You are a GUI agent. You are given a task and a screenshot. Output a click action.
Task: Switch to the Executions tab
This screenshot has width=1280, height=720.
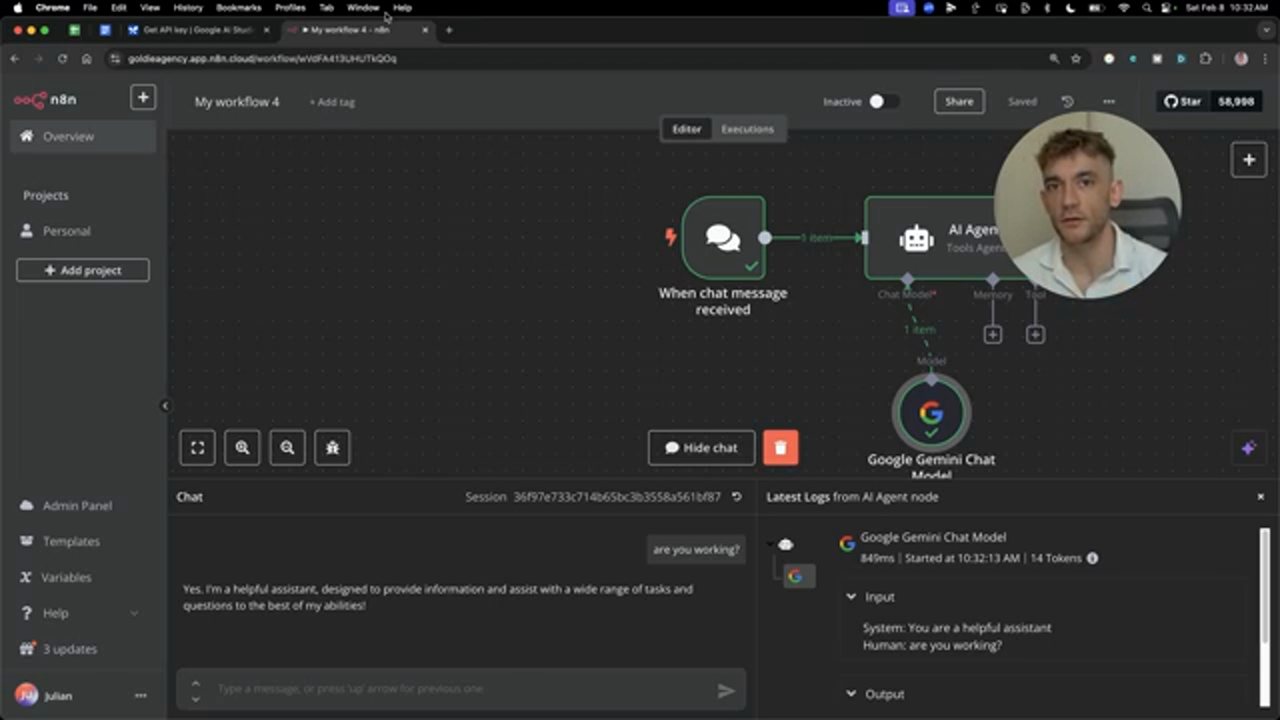(748, 129)
